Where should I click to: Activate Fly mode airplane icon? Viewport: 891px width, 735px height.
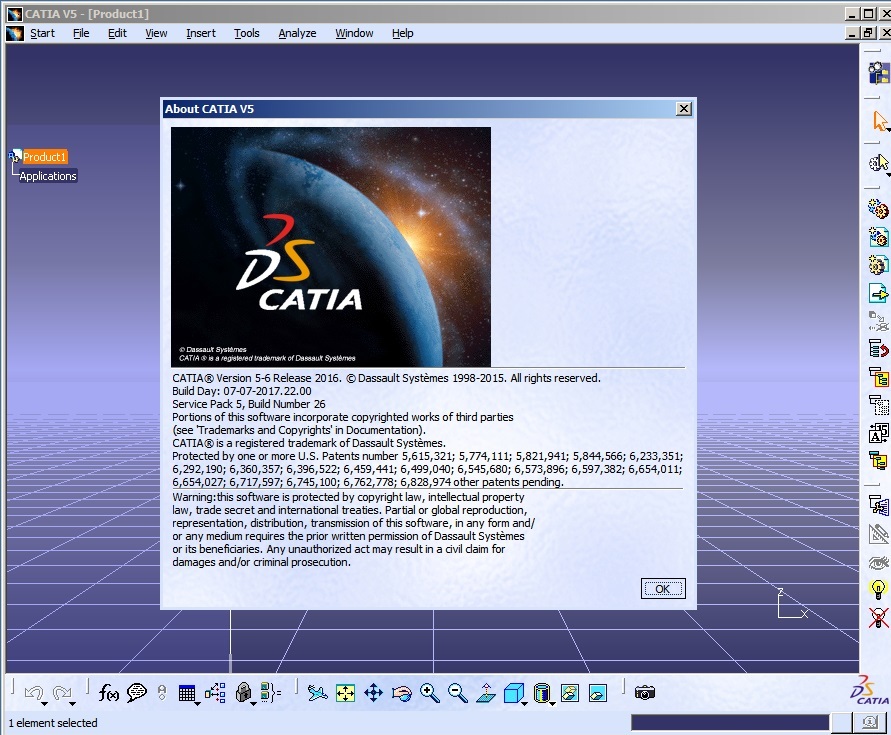(x=317, y=692)
